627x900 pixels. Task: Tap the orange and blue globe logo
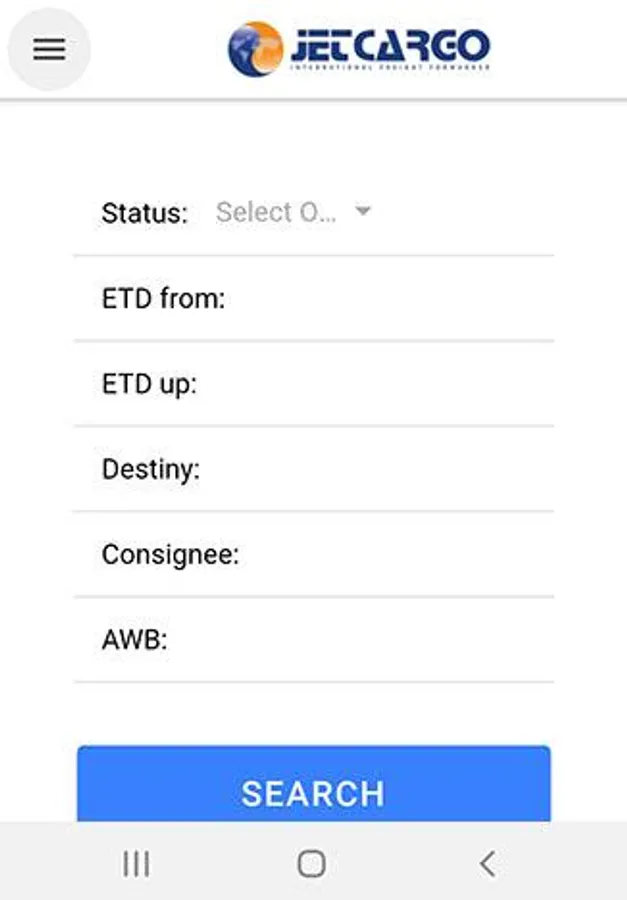click(x=256, y=49)
